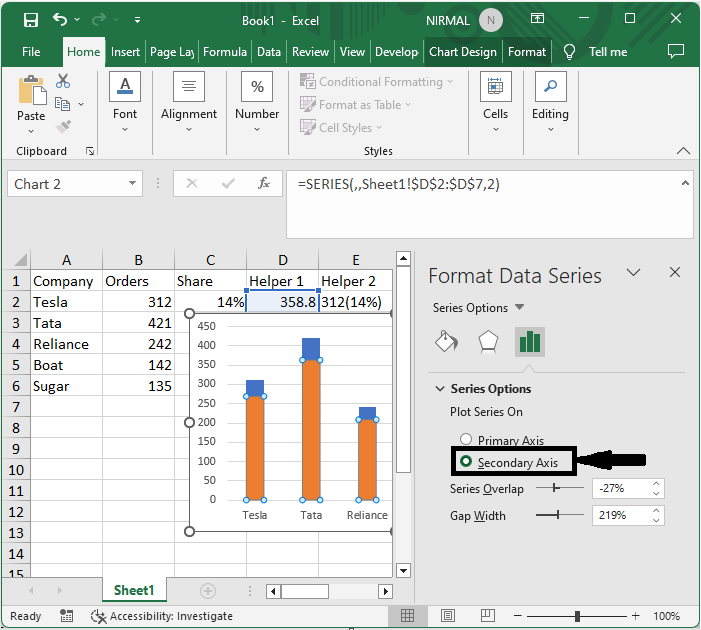Open the Name Box dropdown
The height and width of the screenshot is (630, 701).
point(133,184)
